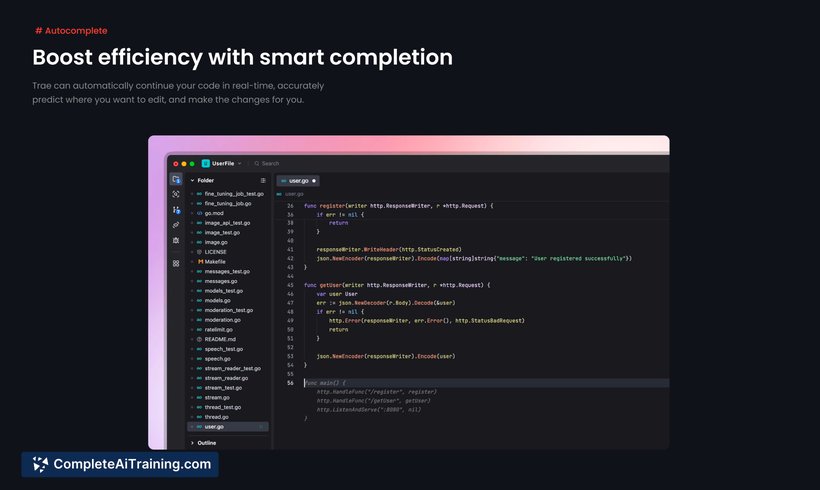Click the Makefile orange M icon
The height and width of the screenshot is (490, 820).
click(x=200, y=261)
